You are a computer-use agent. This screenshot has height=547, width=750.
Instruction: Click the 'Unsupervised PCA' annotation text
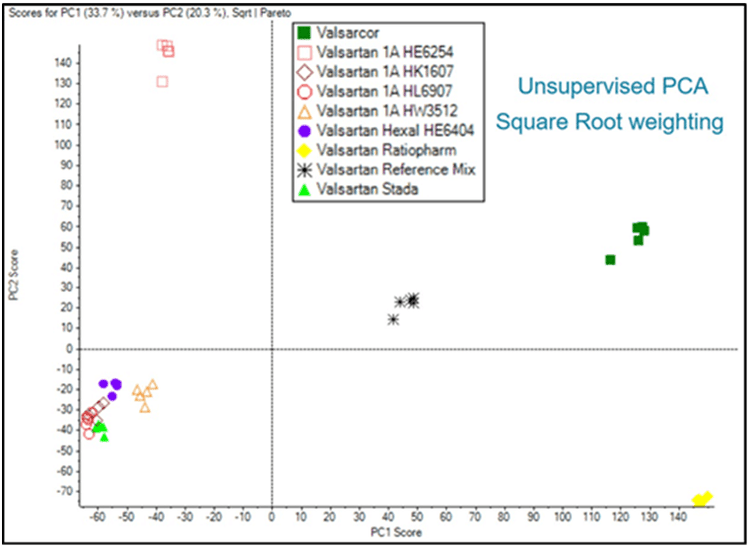[x=613, y=87]
